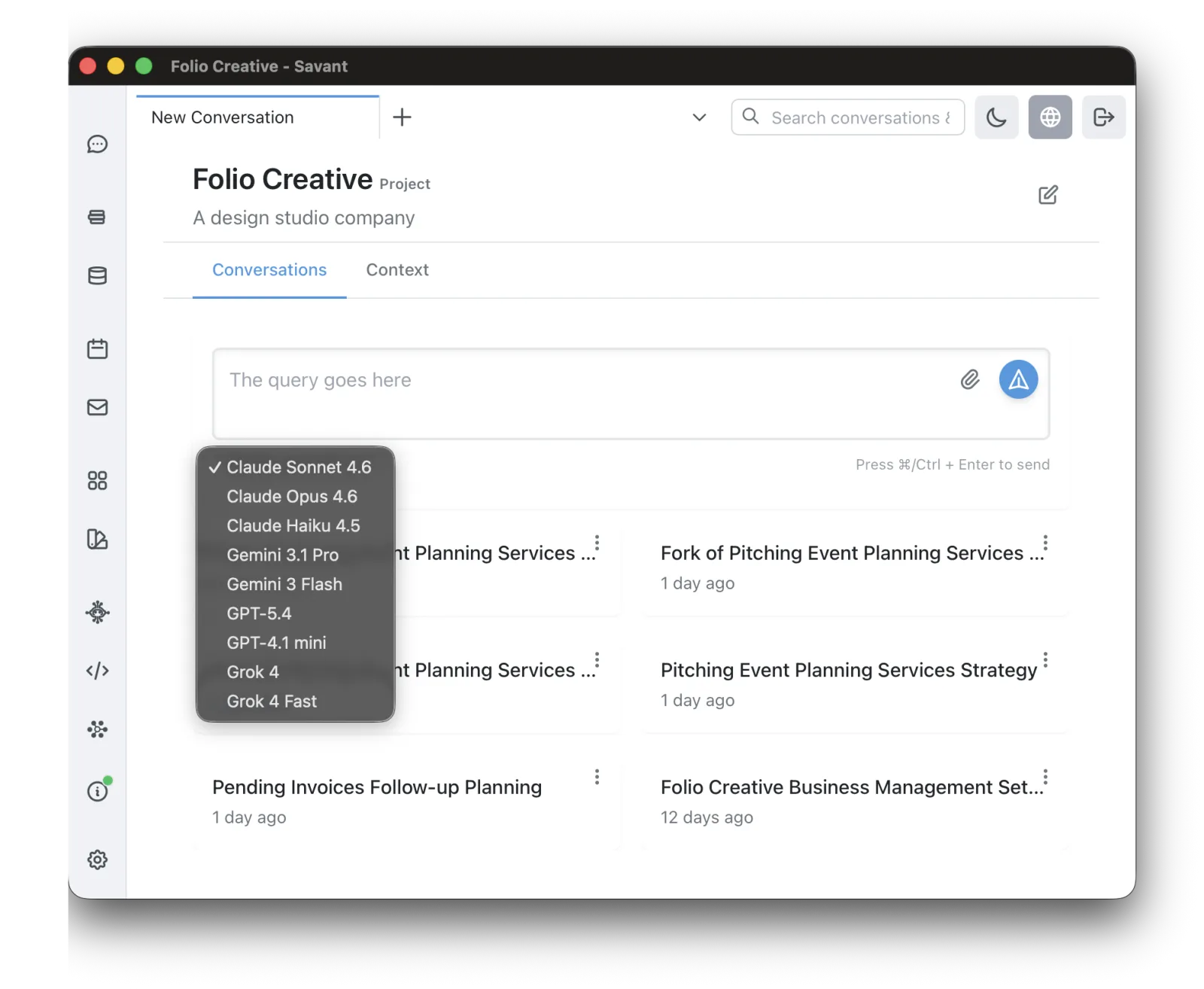Screen dimensions: 1204x989
Task: Select Gemini 3 Flash model
Action: pos(295,584)
